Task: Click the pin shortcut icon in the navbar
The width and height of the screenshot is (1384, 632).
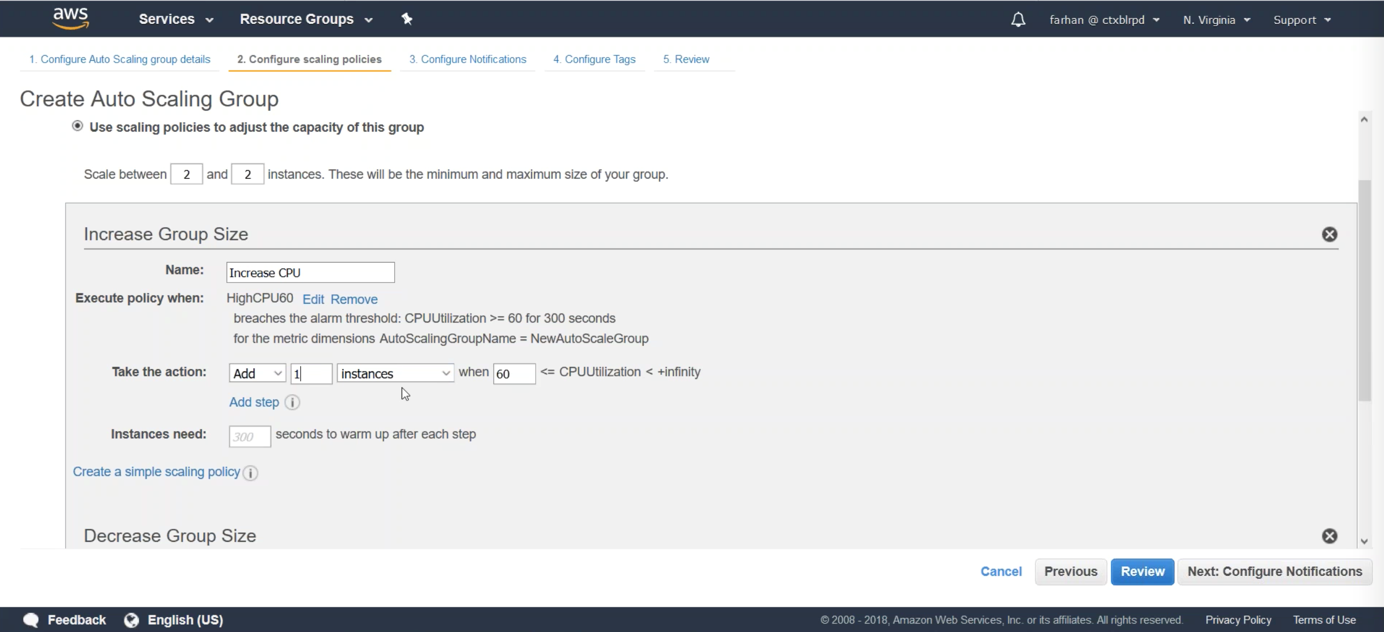Action: click(x=407, y=19)
